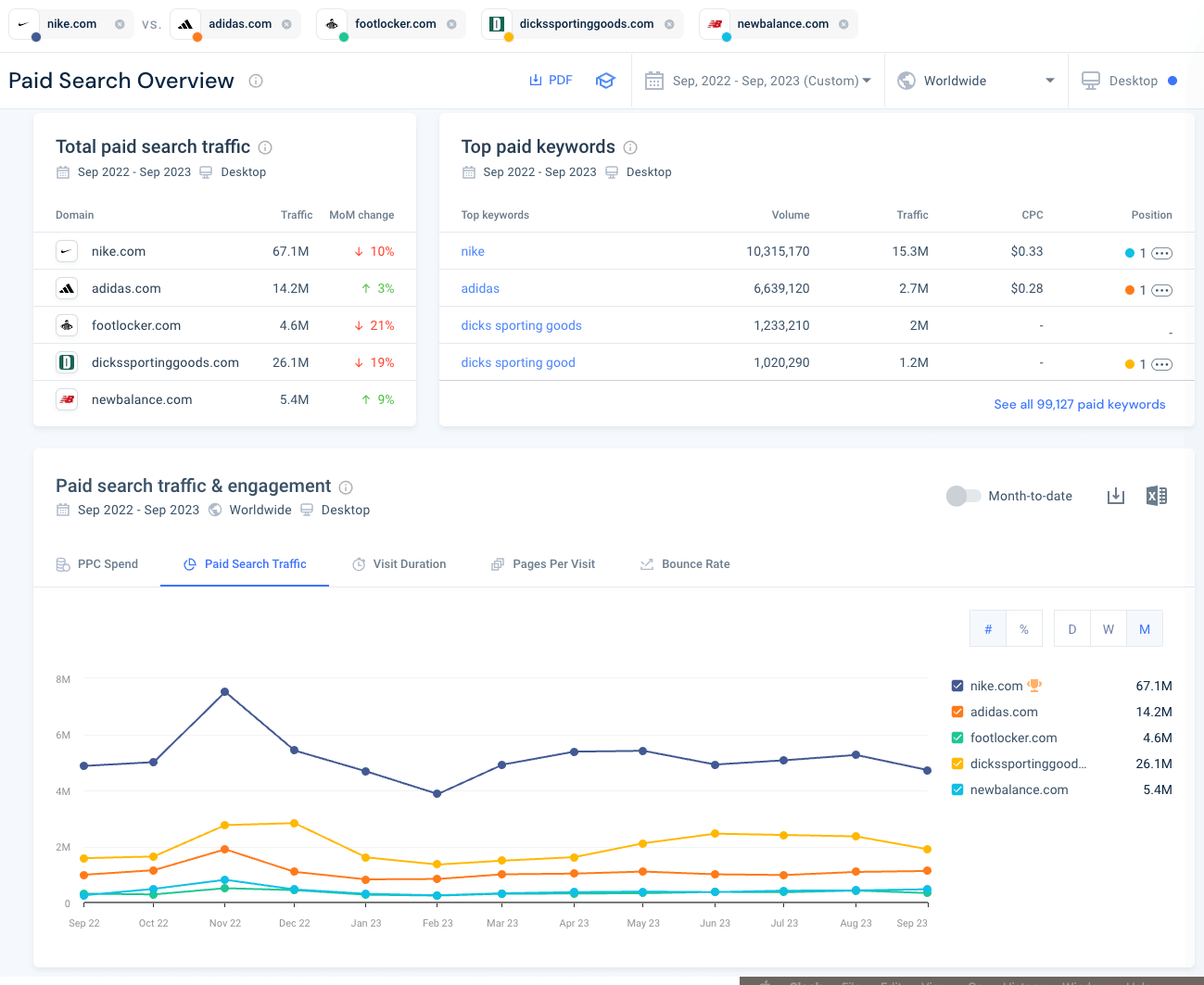Image resolution: width=1204 pixels, height=985 pixels.
Task: Remove adidas.com from comparison
Action: 286,25
